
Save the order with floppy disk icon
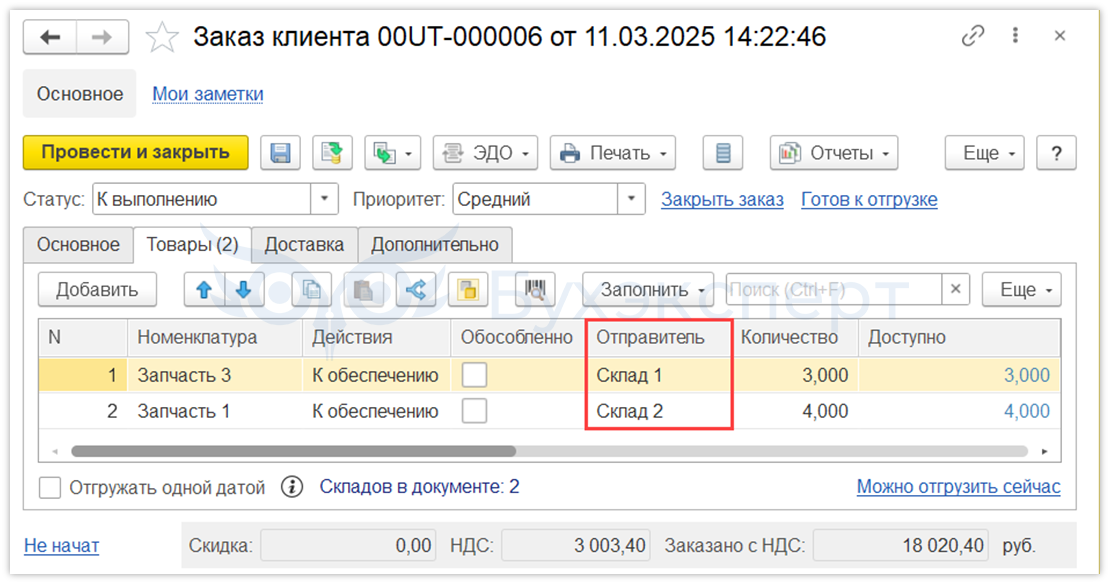click(280, 153)
